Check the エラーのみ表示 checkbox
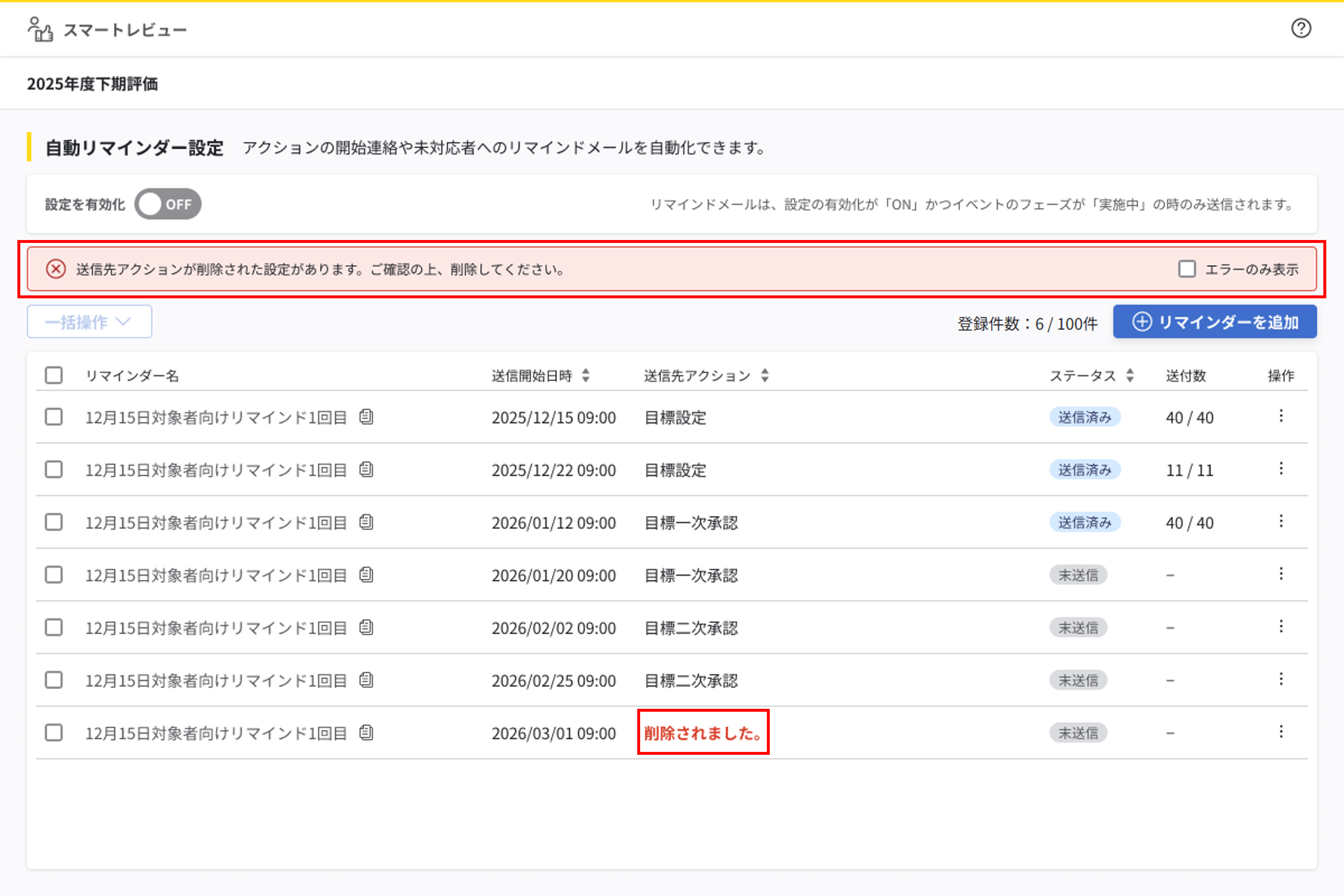Image resolution: width=1344 pixels, height=896 pixels. tap(1187, 269)
